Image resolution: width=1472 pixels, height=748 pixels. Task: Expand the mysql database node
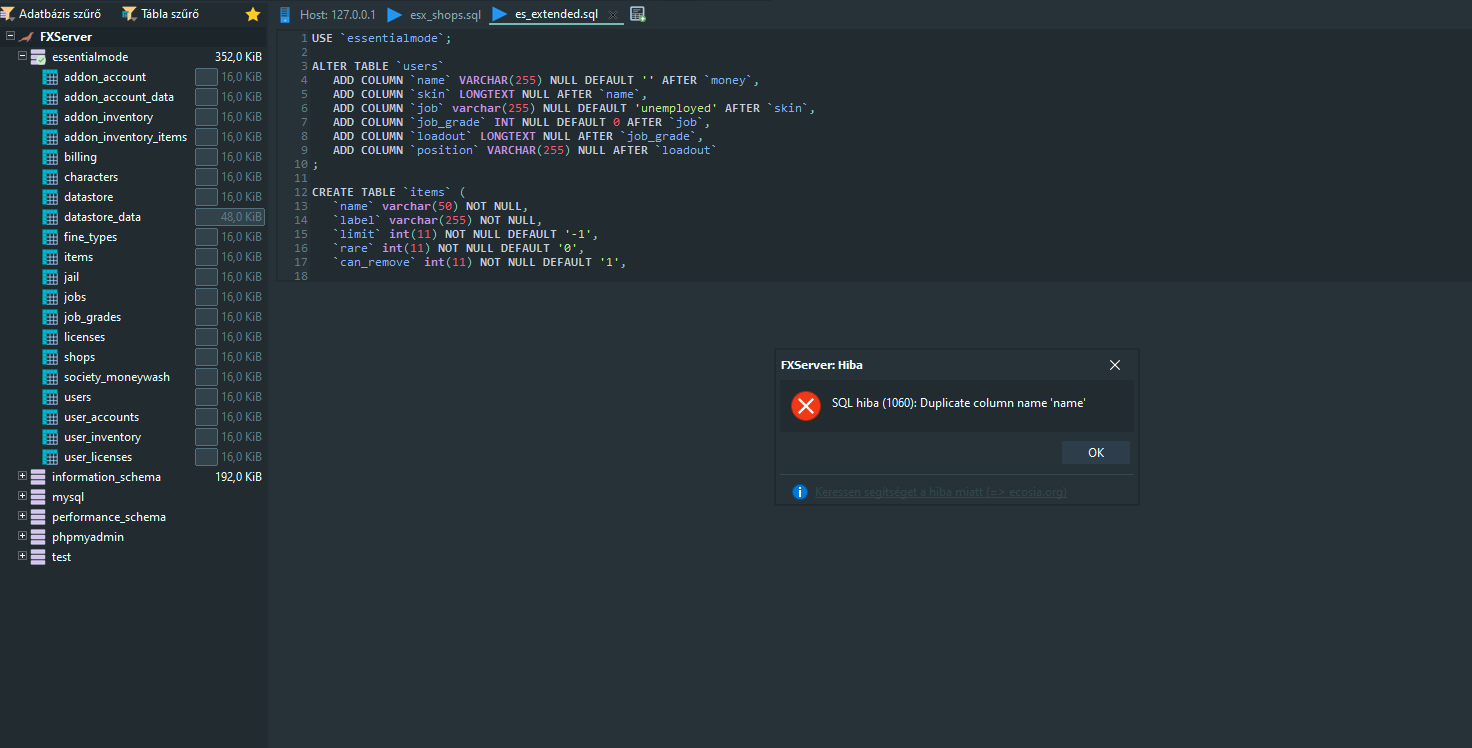coord(22,496)
